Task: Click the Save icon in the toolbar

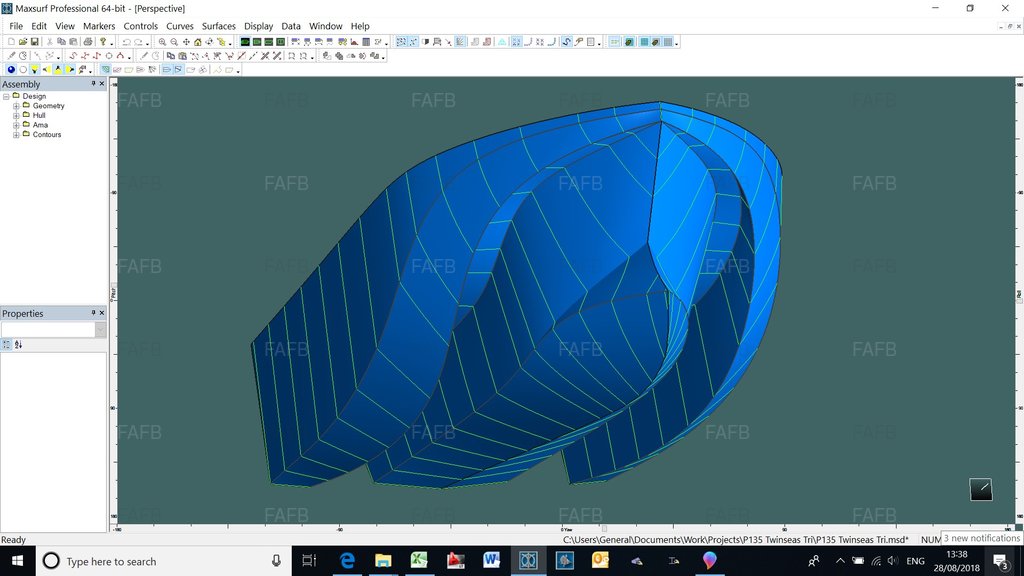Action: coord(35,42)
